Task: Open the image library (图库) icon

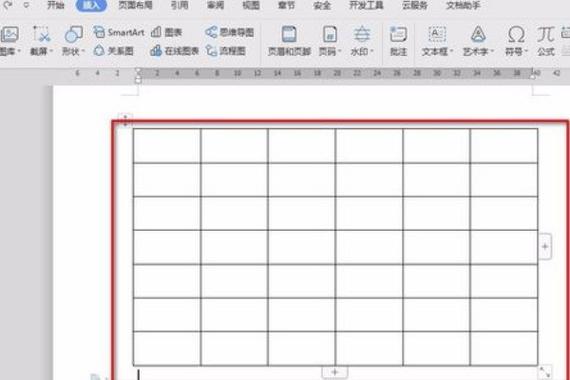Action: (9, 35)
